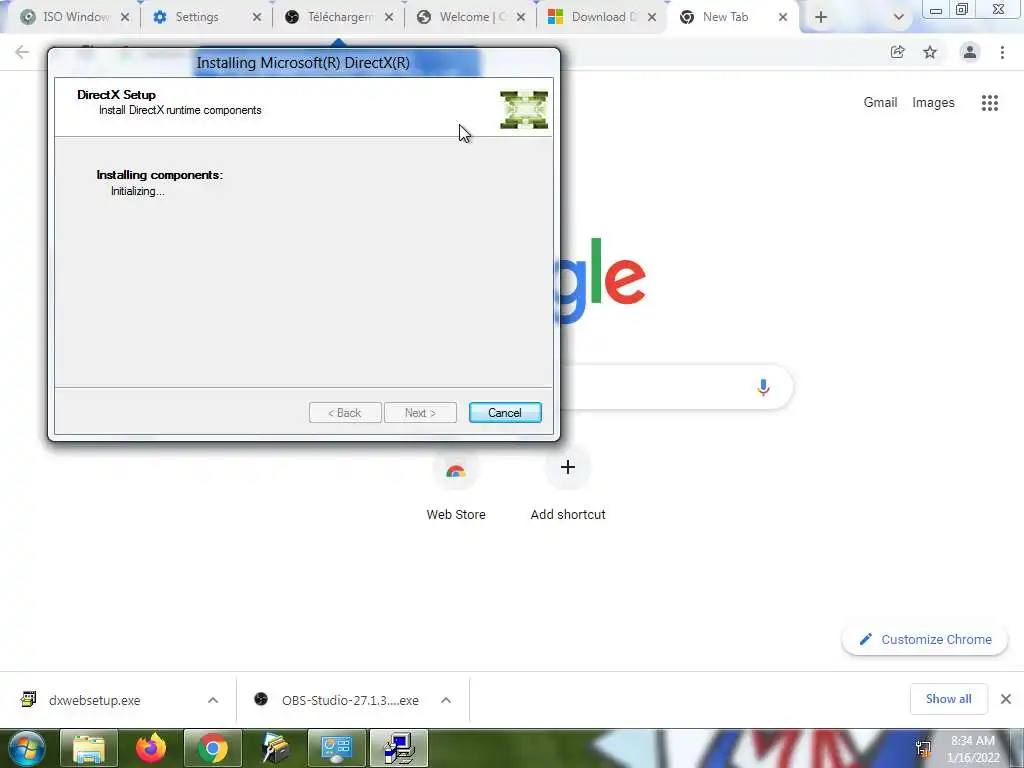
Task: Open the tools app next to Chrome on taskbar
Action: 275,748
